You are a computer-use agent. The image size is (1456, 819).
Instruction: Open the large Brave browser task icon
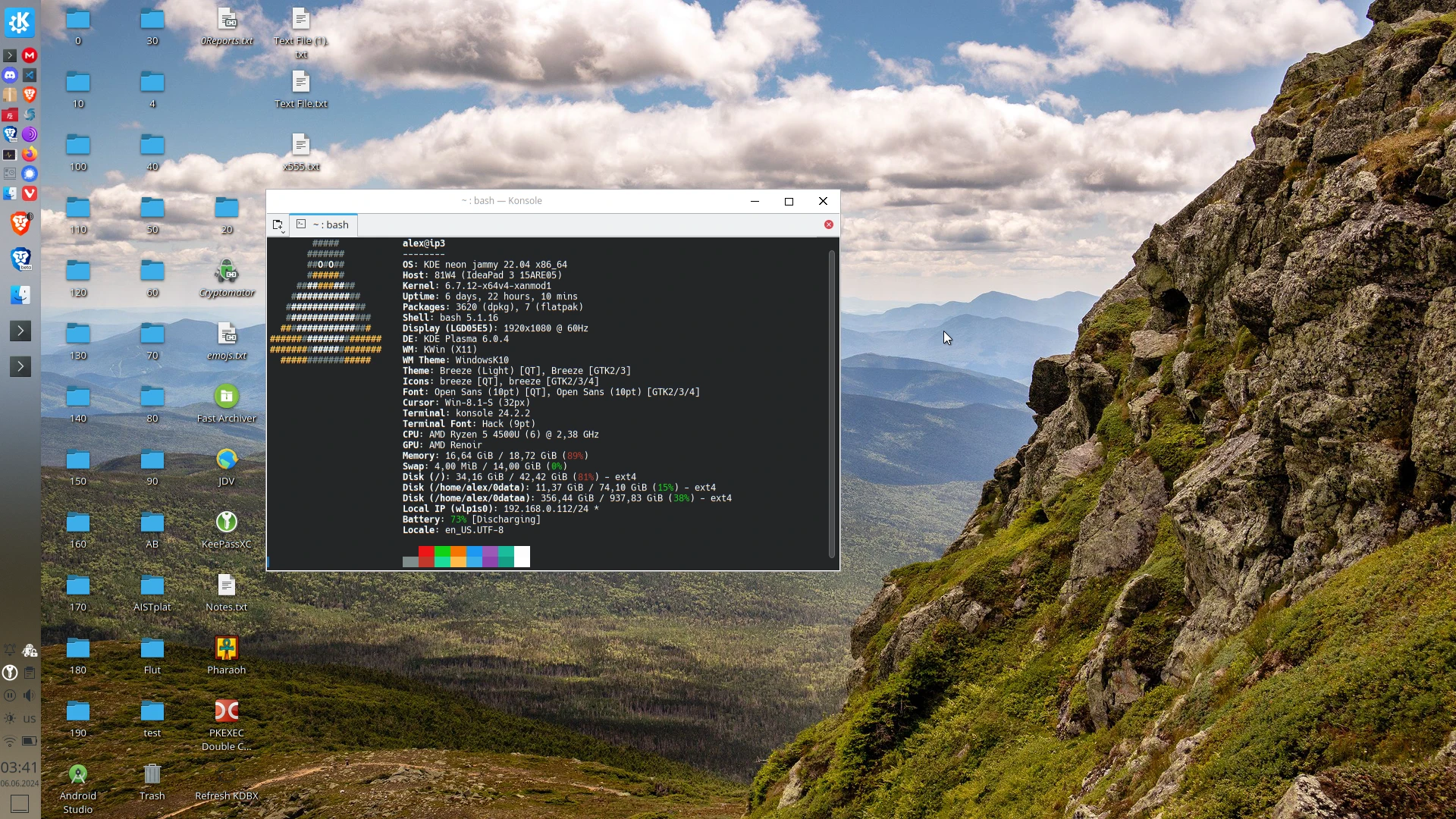pos(20,223)
